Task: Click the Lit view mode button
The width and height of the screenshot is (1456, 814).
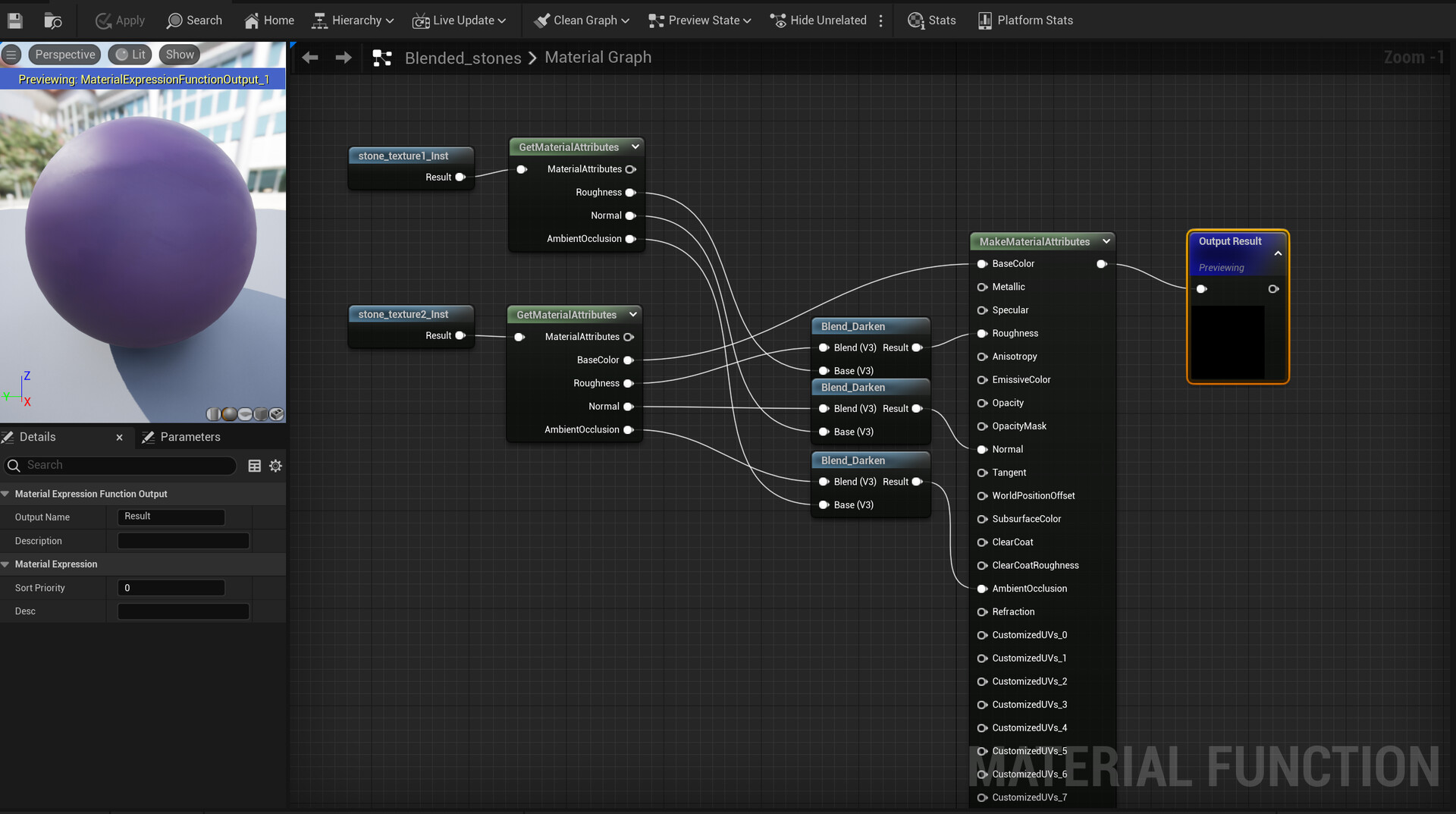Action: coord(130,55)
